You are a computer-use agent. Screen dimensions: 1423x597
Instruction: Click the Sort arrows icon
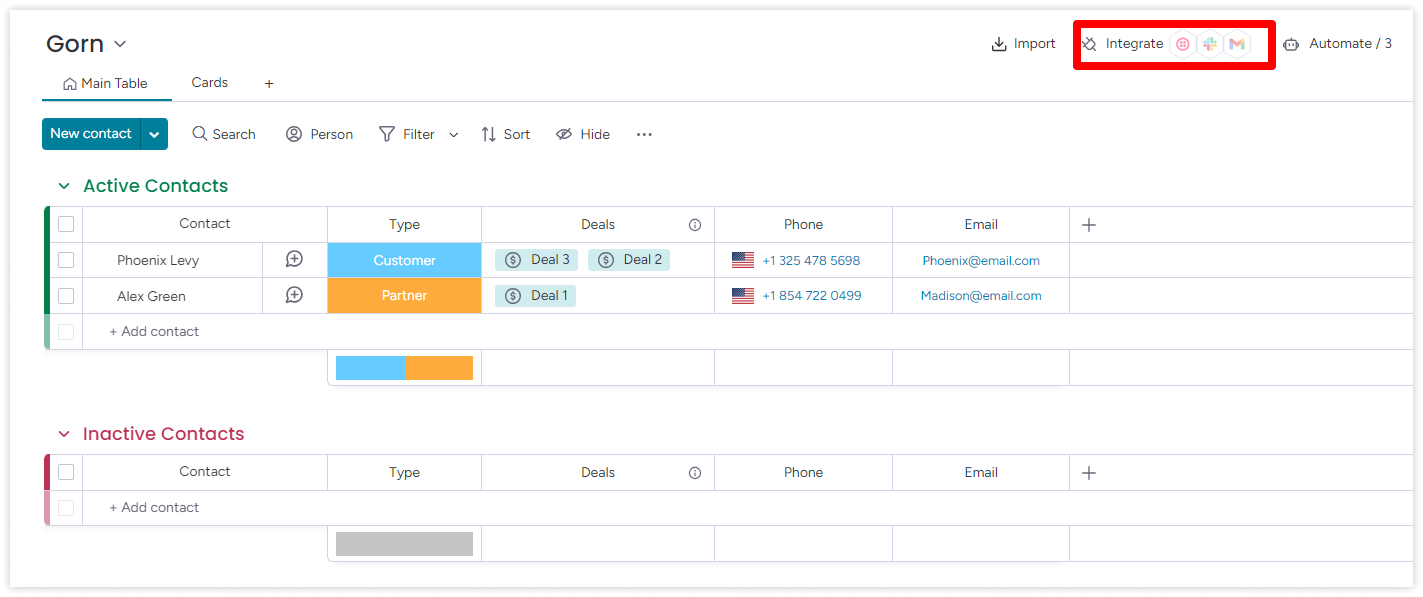click(489, 134)
